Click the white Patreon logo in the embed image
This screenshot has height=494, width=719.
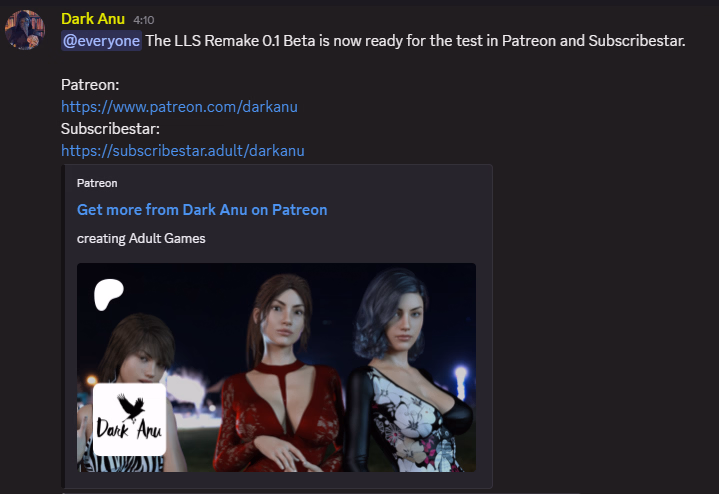click(108, 294)
